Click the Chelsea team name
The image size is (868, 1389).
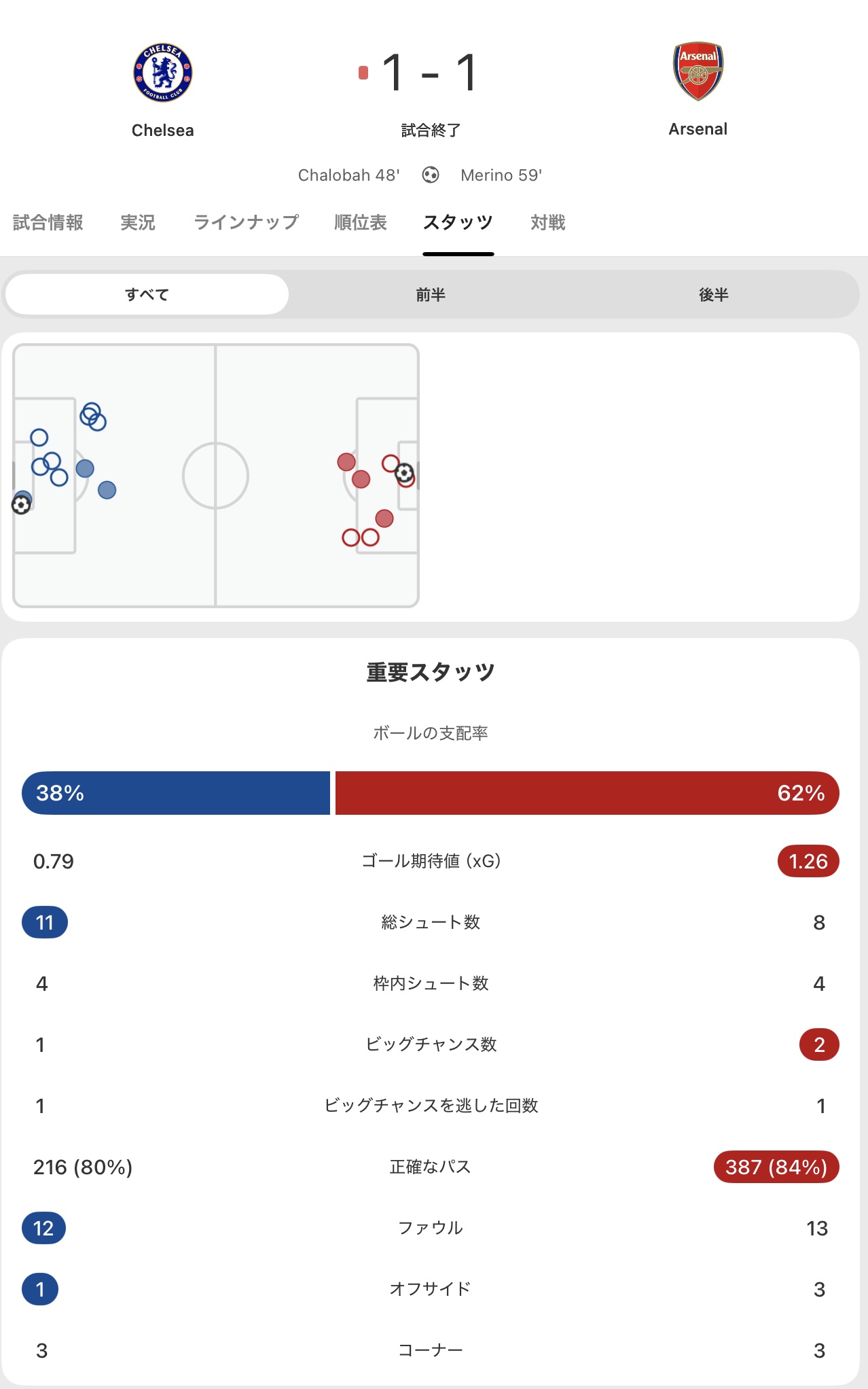(163, 130)
